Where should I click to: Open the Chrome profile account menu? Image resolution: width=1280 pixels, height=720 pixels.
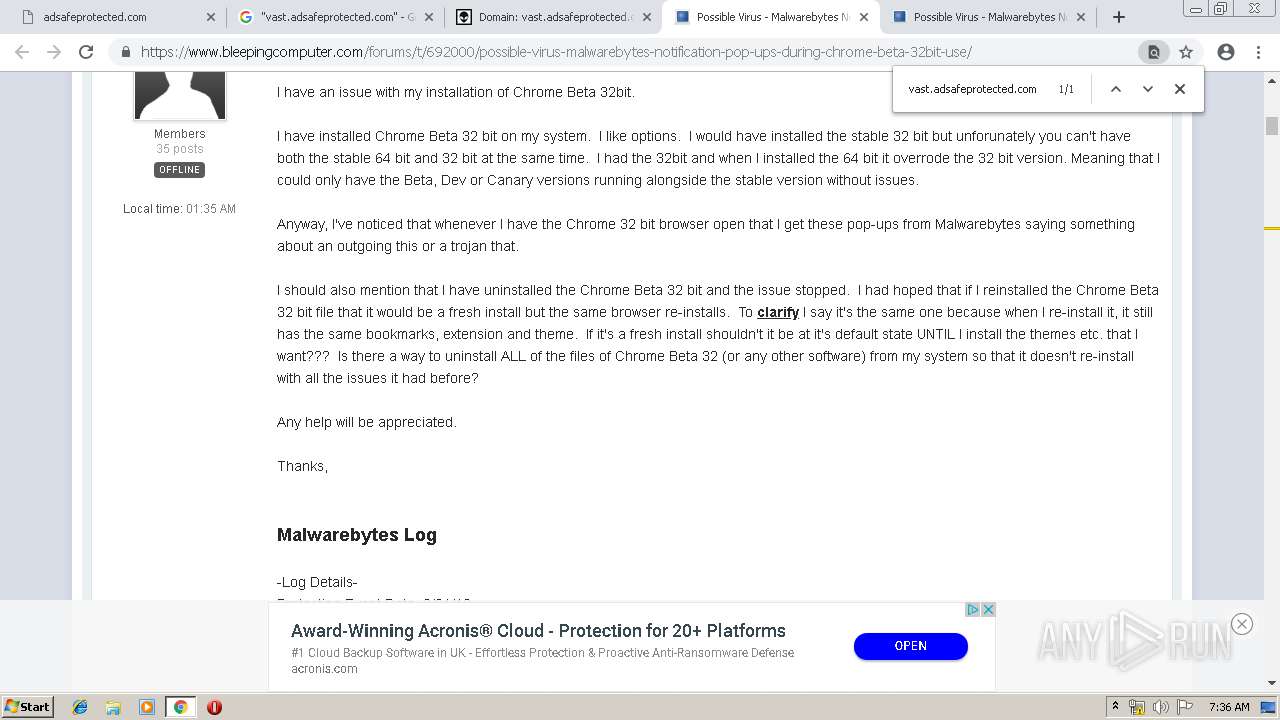pyautogui.click(x=1226, y=52)
